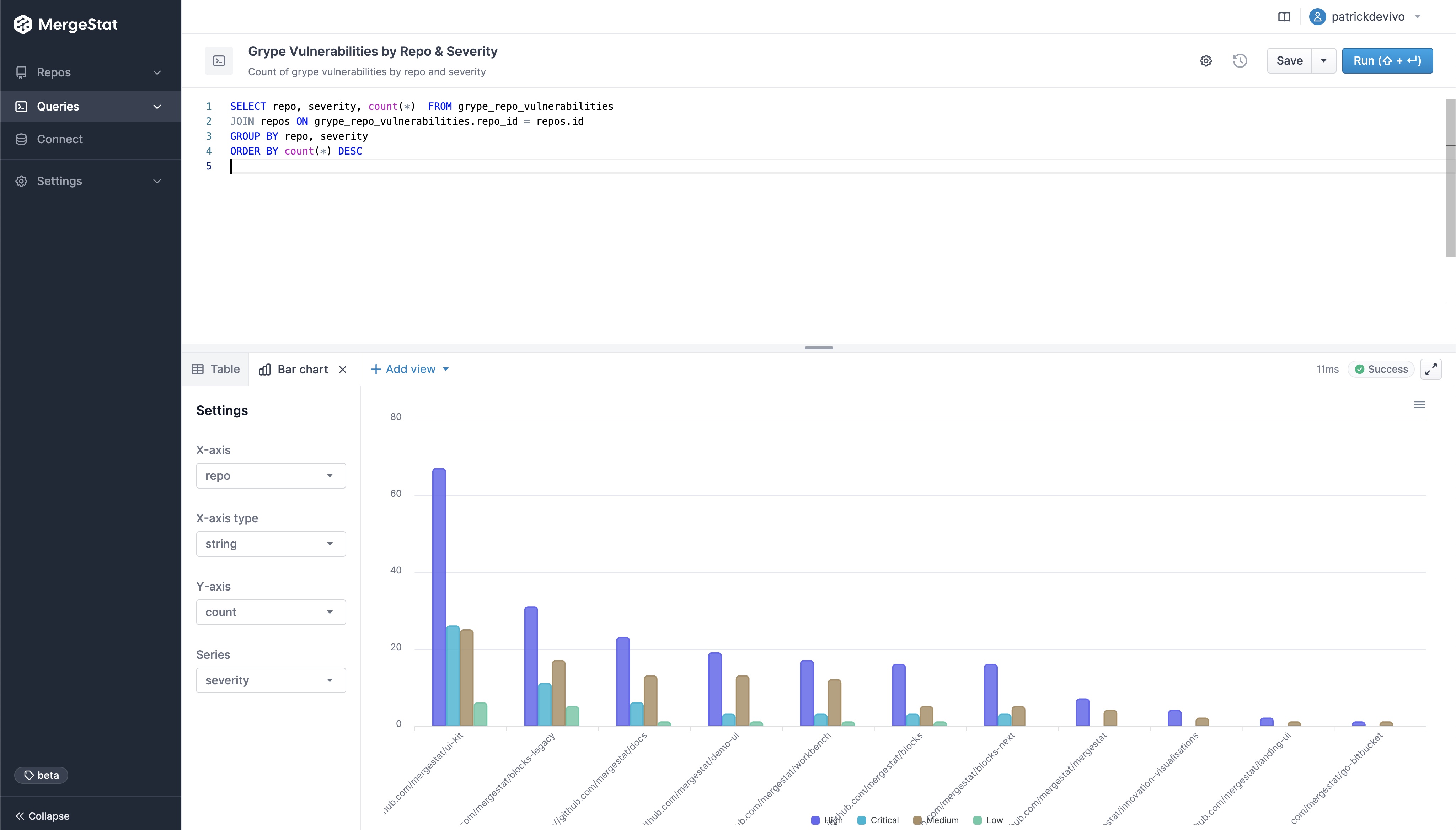This screenshot has height=830, width=1456.
Task: Open Connect in the sidebar
Action: coord(59,140)
